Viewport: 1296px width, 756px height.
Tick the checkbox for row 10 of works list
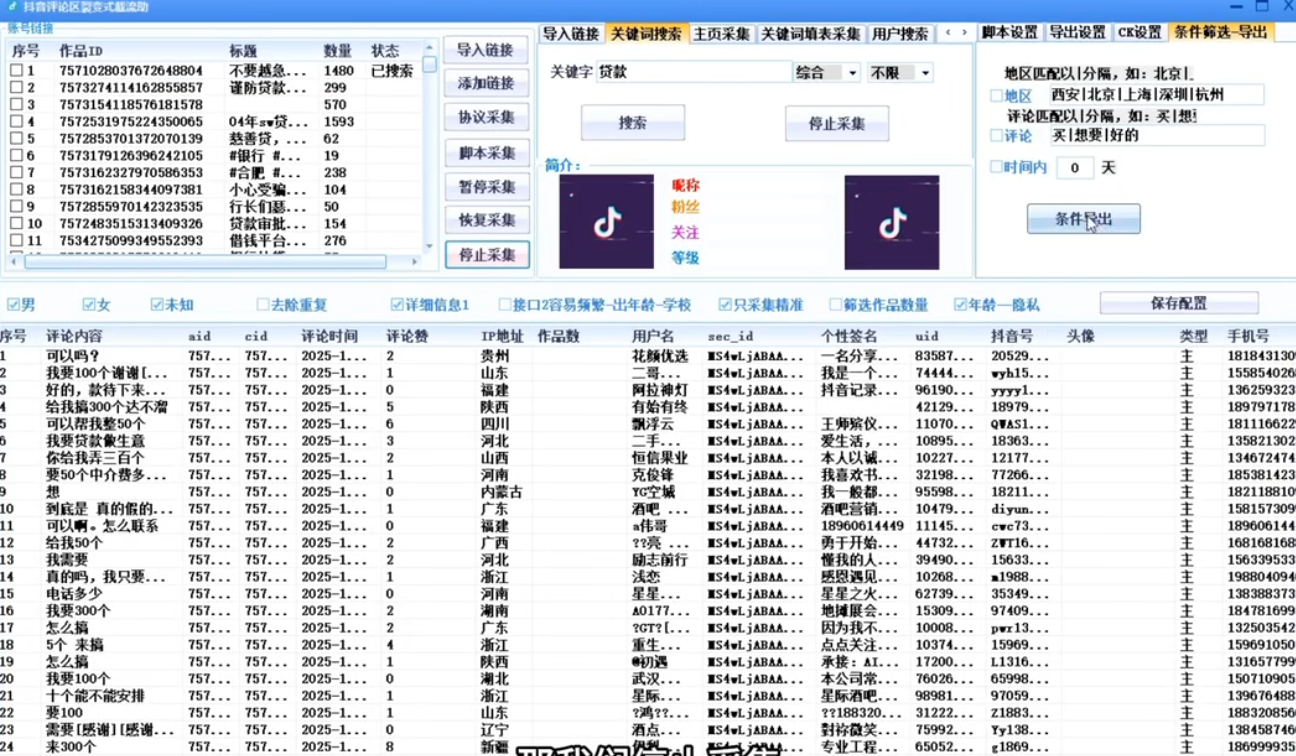click(x=16, y=224)
